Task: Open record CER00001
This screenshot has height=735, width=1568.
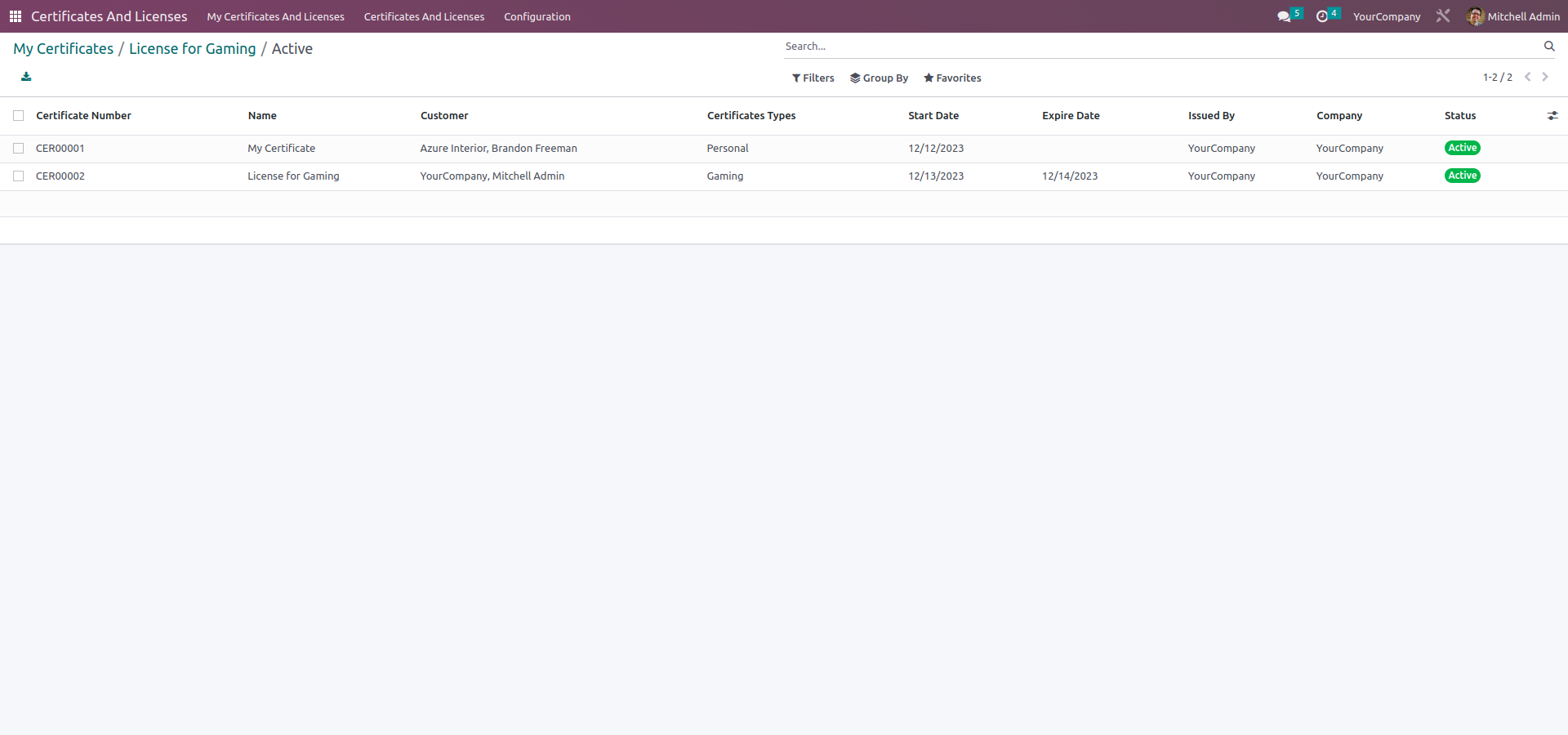Action: (60, 149)
